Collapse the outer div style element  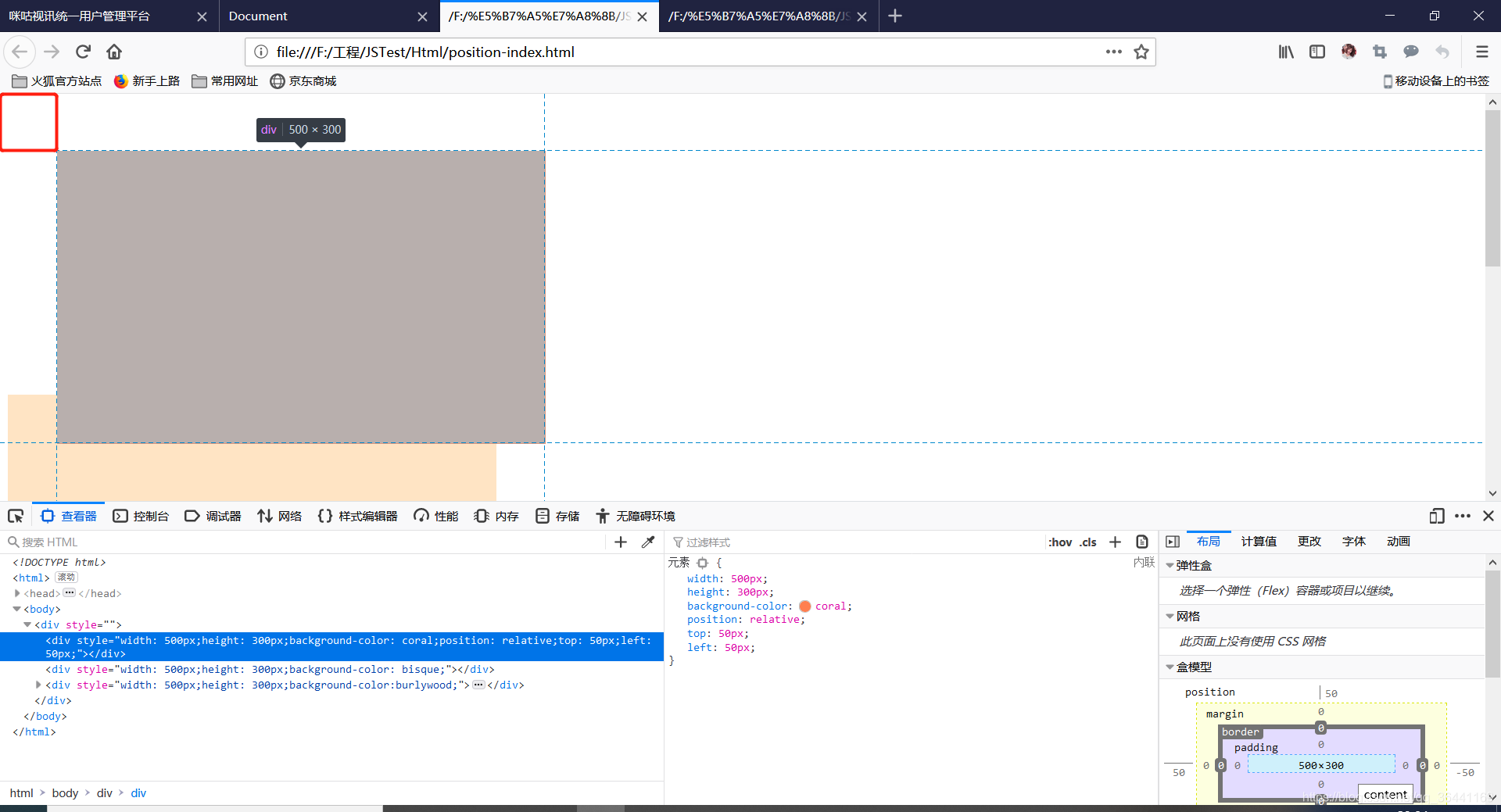point(27,624)
